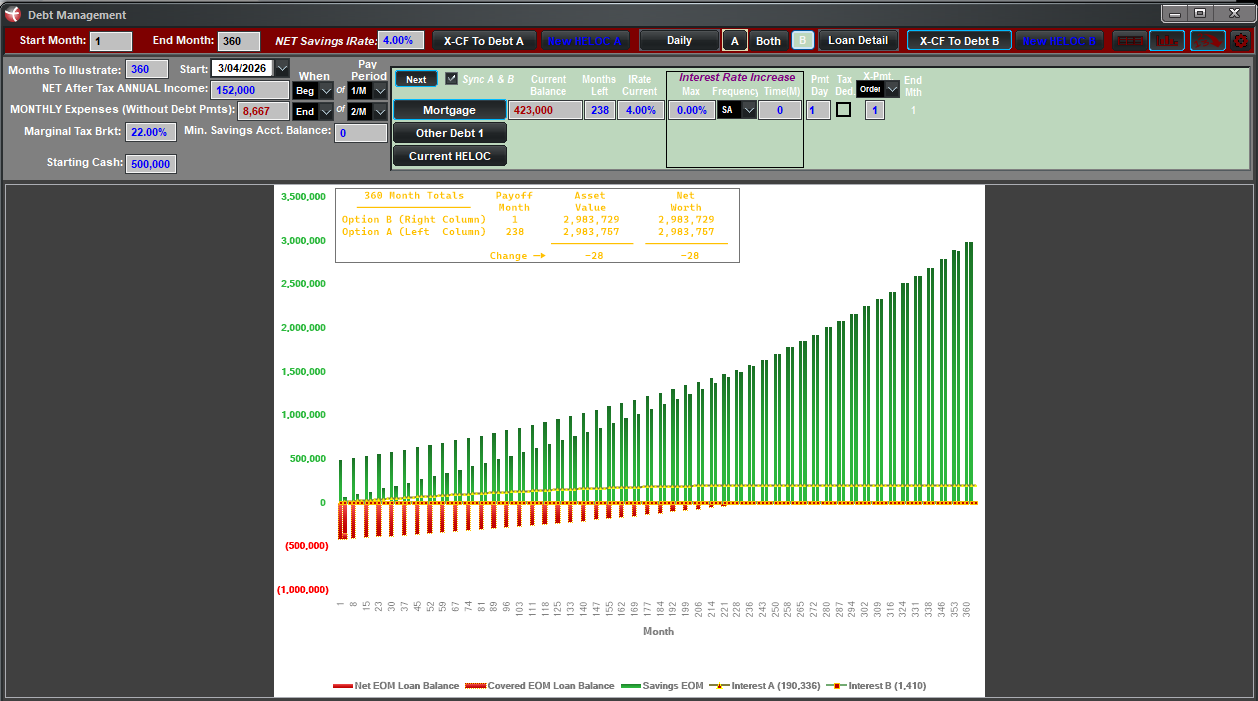Click the Debt Management app icon in title bar
This screenshot has width=1258, height=701.
13,14
